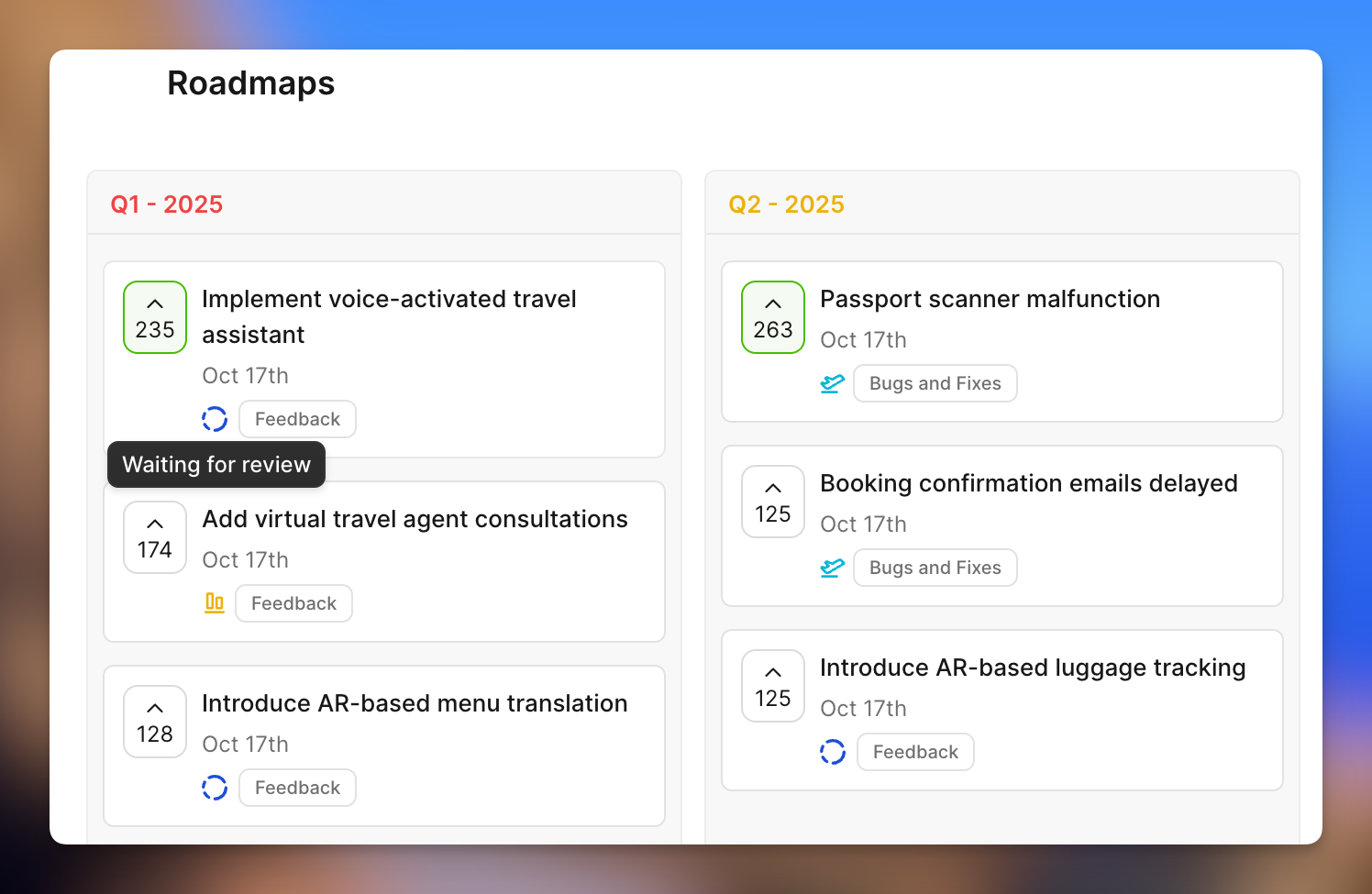Click the Q2 - 2025 column header

tap(786, 204)
